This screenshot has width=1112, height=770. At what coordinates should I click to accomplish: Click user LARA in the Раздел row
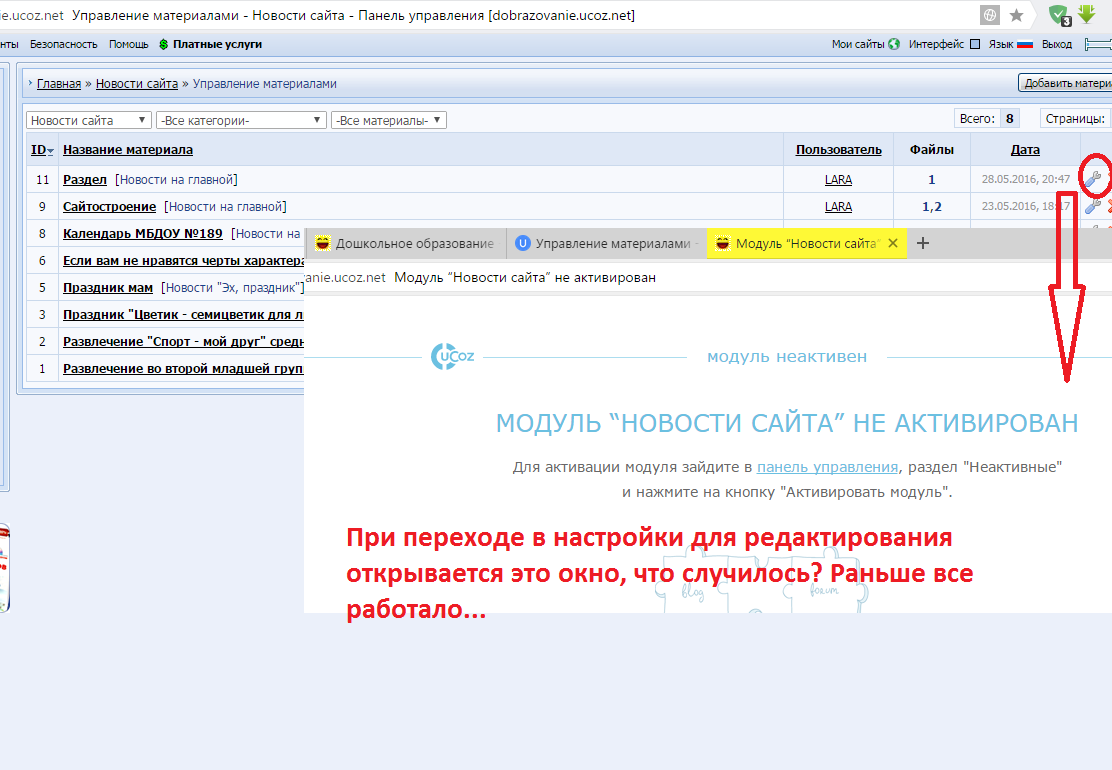(838, 179)
